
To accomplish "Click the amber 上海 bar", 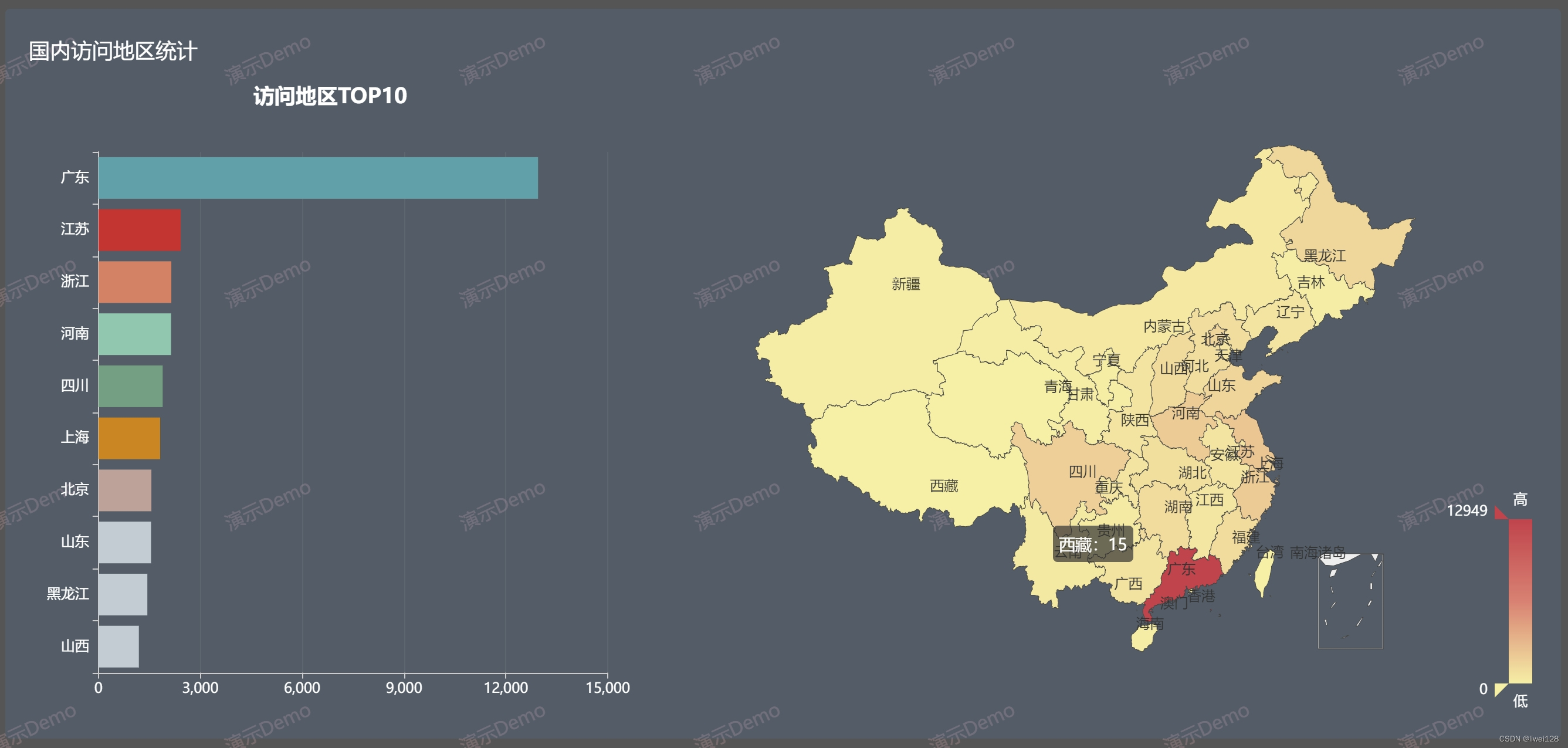I will (x=129, y=438).
